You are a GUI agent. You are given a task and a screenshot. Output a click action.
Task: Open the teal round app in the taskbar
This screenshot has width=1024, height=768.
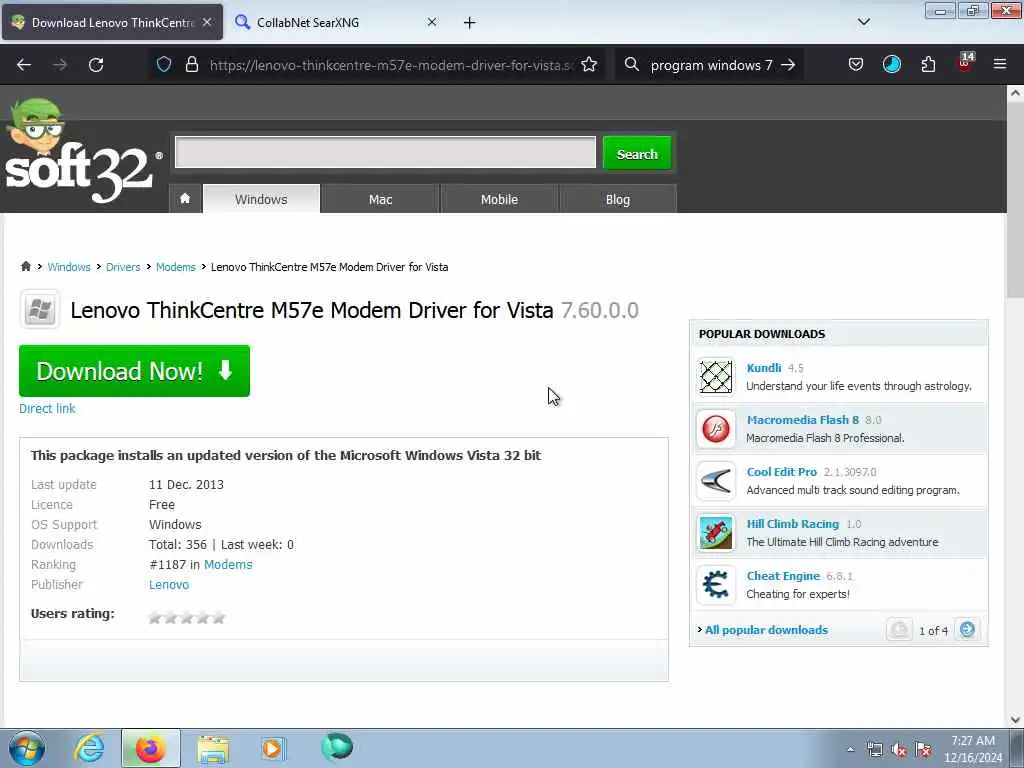tap(337, 747)
